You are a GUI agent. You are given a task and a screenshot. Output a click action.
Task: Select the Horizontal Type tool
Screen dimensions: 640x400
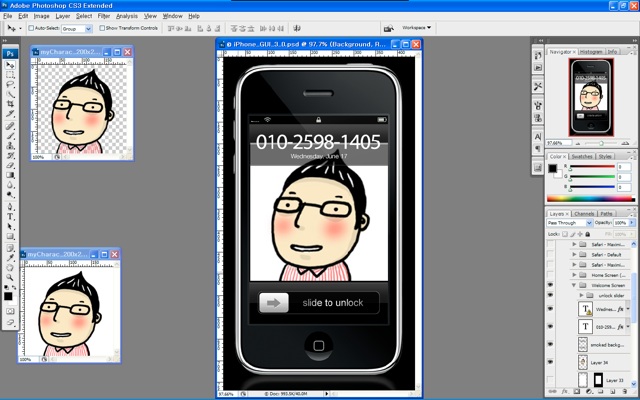10,217
